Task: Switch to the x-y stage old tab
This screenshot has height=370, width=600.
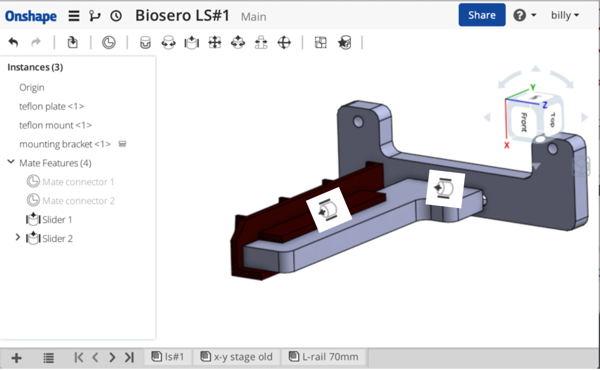Action: 237,357
